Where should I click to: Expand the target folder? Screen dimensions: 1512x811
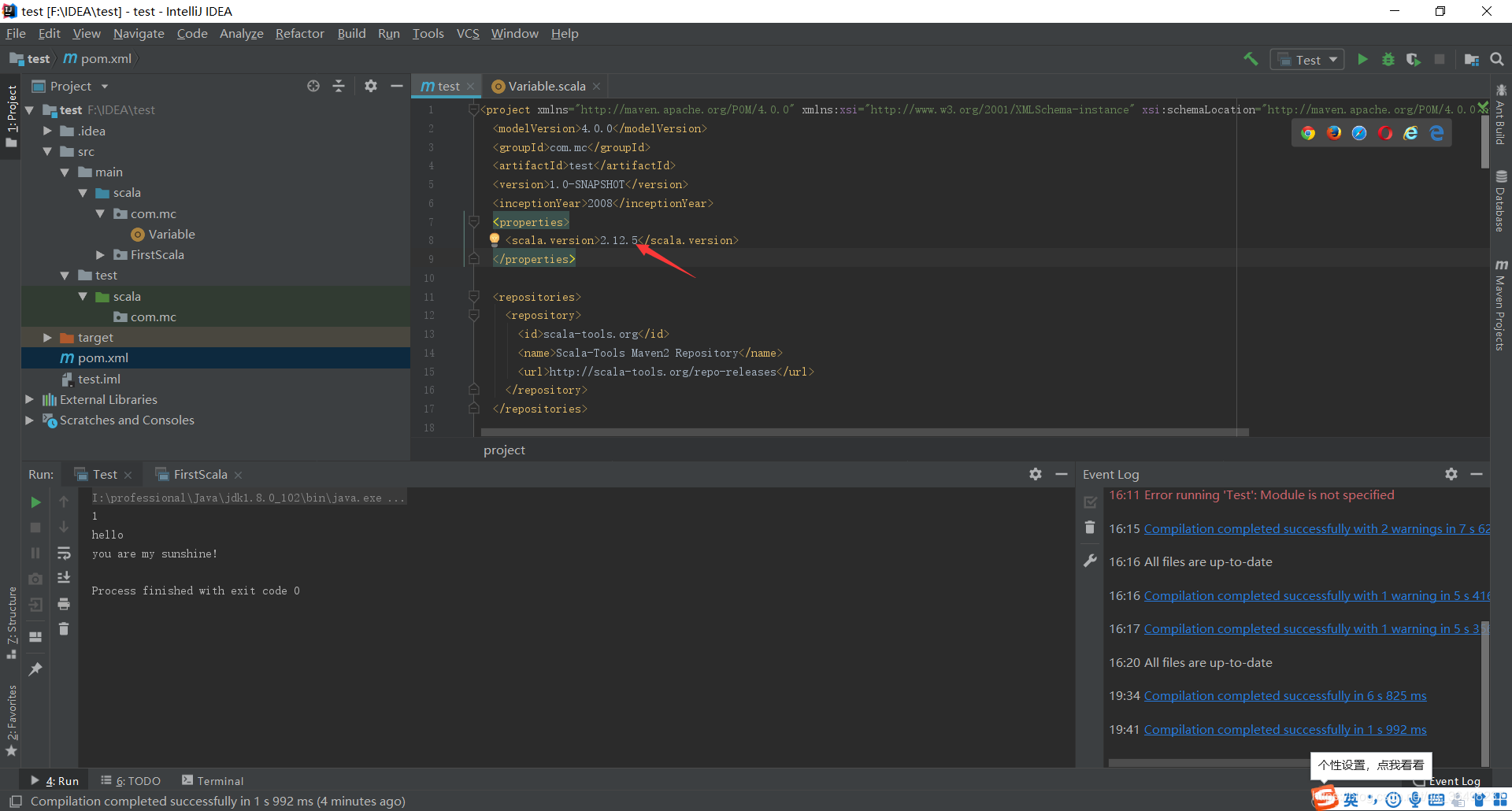point(47,337)
